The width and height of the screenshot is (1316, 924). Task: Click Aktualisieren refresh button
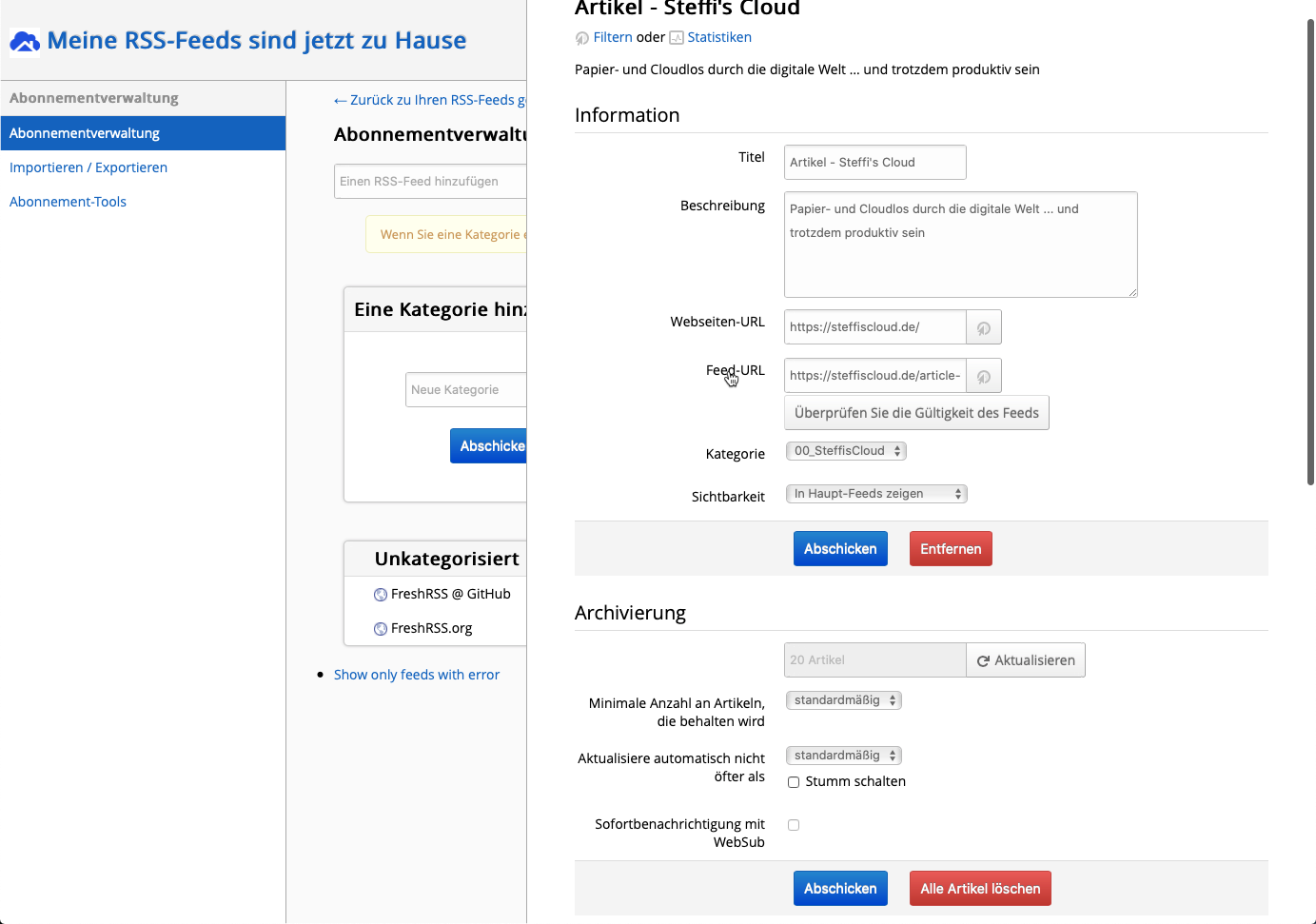coord(1026,660)
